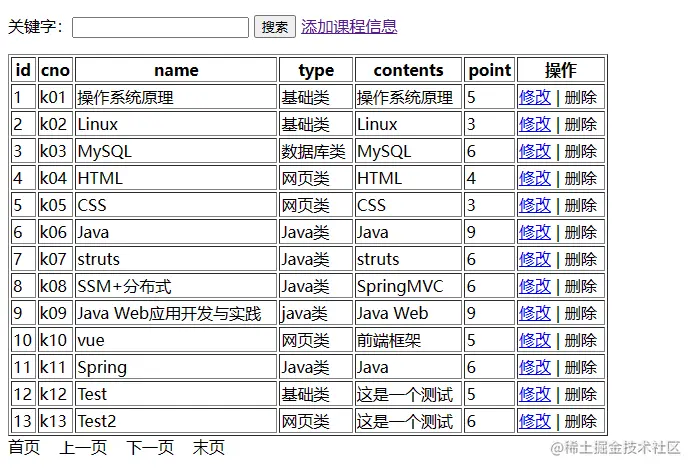Click the type column header
Image resolution: width=695 pixels, height=470 pixels.
pyautogui.click(x=316, y=70)
